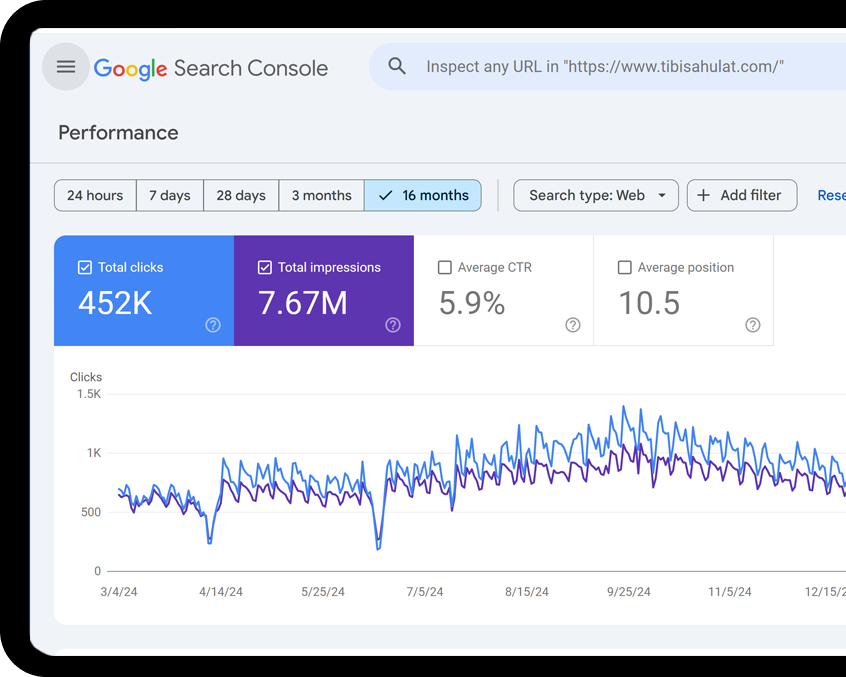Click the Google Search Console logo

click(211, 68)
